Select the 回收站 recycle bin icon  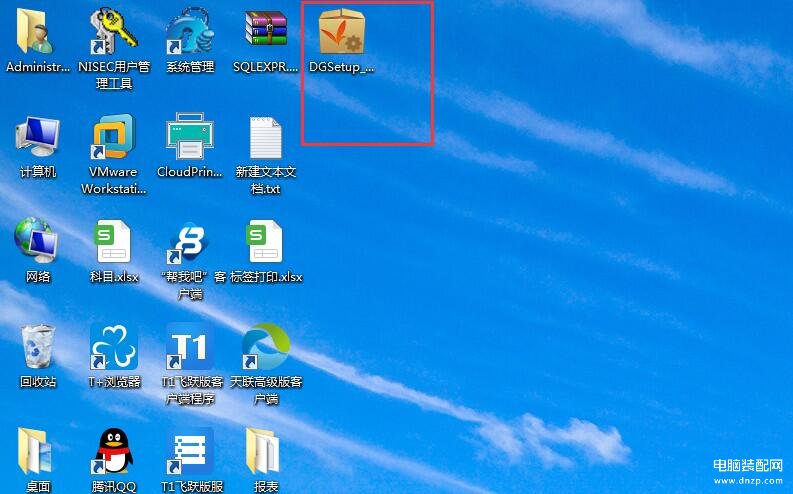38,346
